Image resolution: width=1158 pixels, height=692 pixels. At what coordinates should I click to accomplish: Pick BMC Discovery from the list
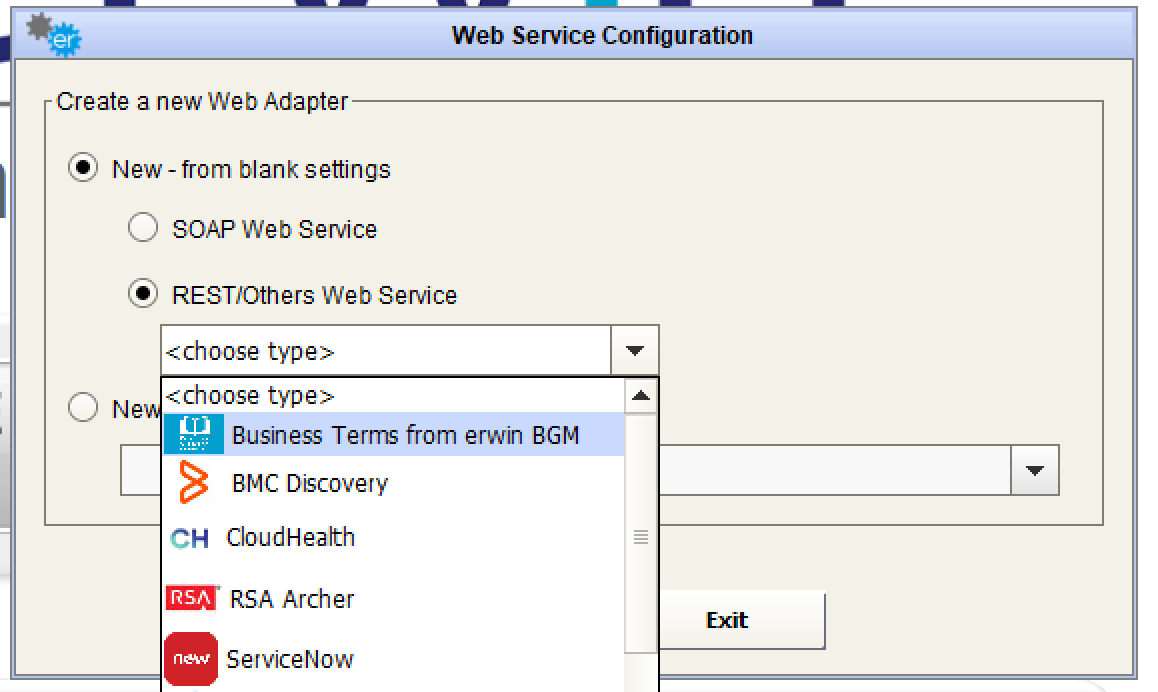pyautogui.click(x=309, y=483)
